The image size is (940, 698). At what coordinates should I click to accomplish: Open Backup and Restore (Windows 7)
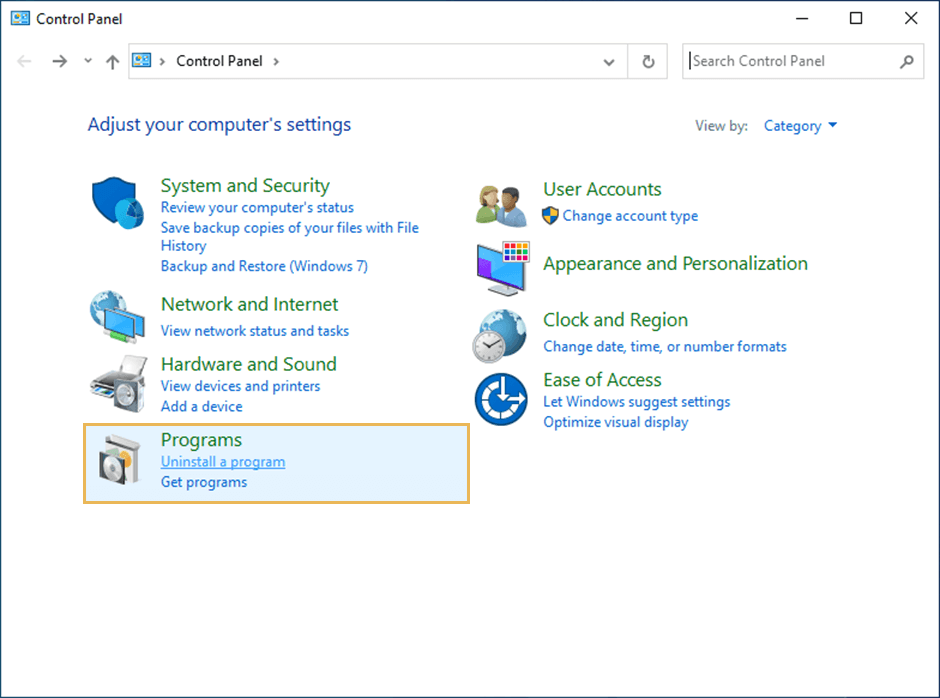point(264,266)
